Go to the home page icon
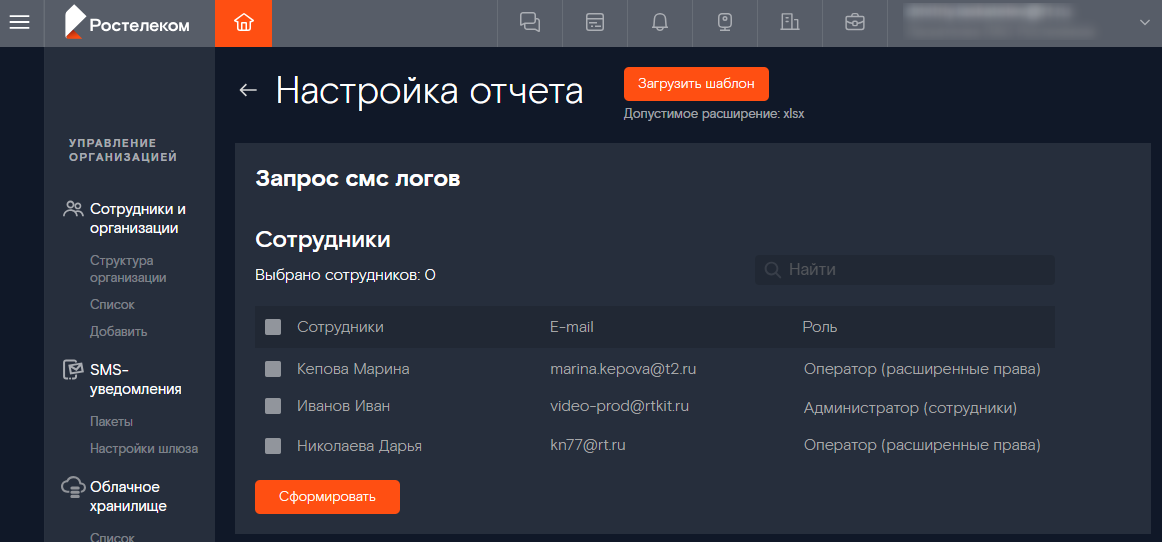The height and width of the screenshot is (542, 1162). click(x=243, y=23)
